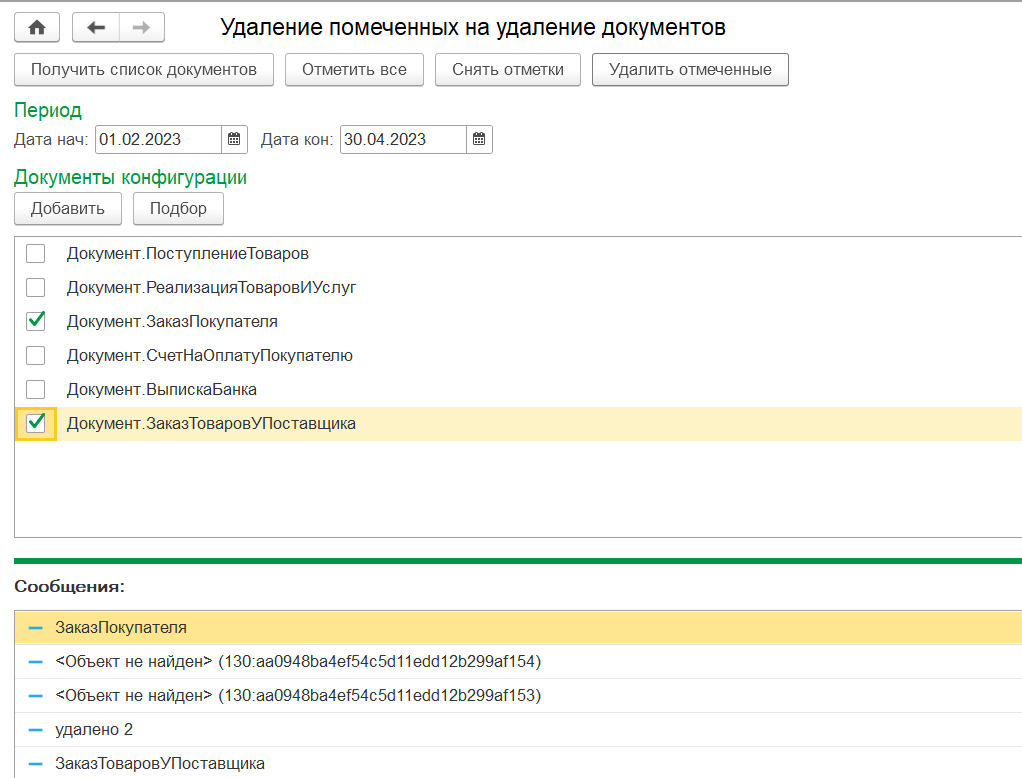Open calendar picker for end date
Screen dimensions: 1022x778
coord(479,139)
